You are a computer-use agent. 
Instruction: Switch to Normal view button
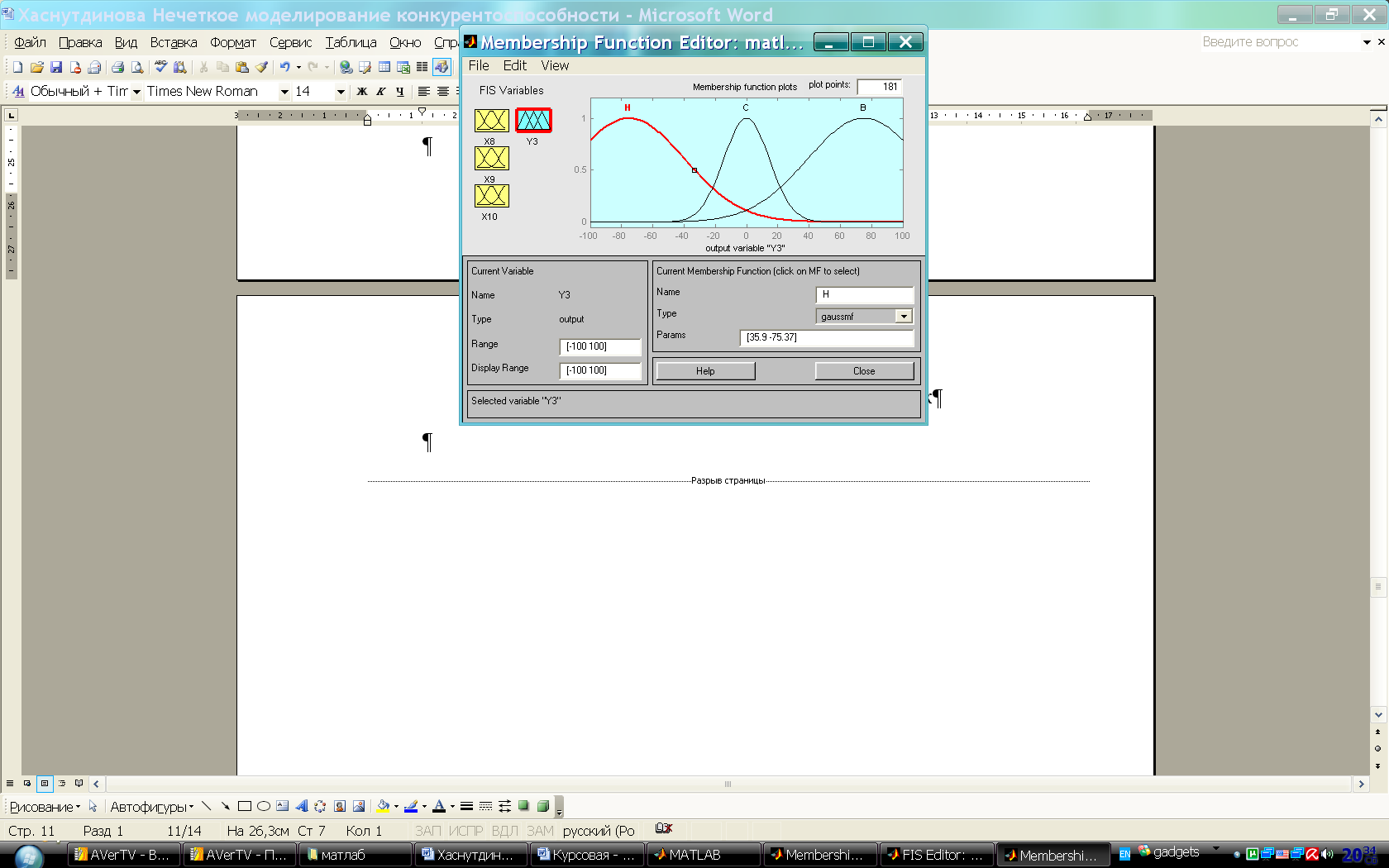pyautogui.click(x=10, y=783)
